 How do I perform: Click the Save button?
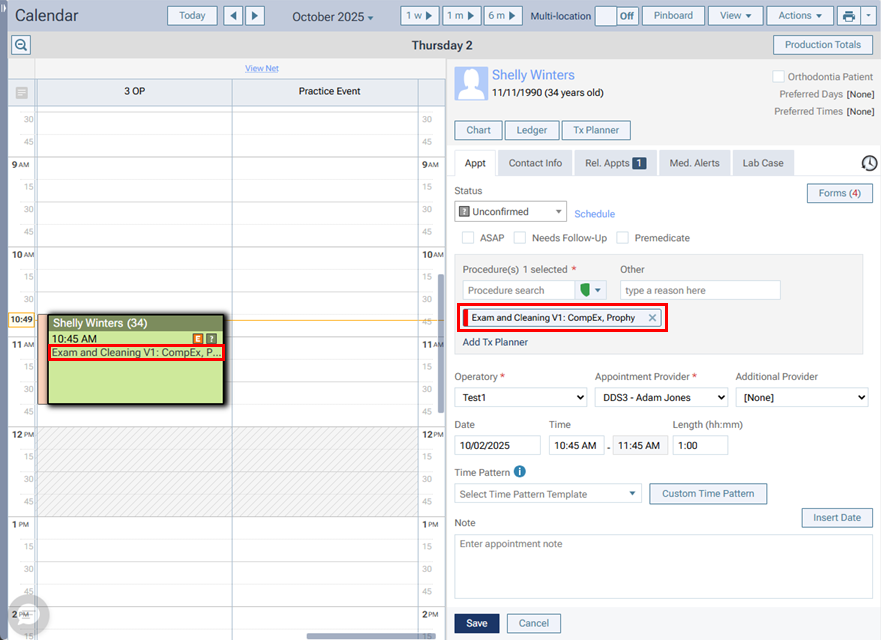pos(477,623)
